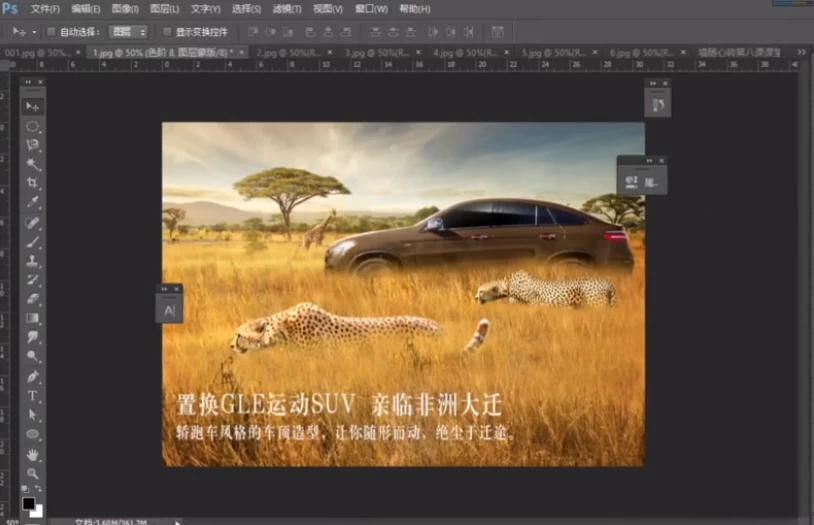Select the Gradient tool

pyautogui.click(x=33, y=318)
